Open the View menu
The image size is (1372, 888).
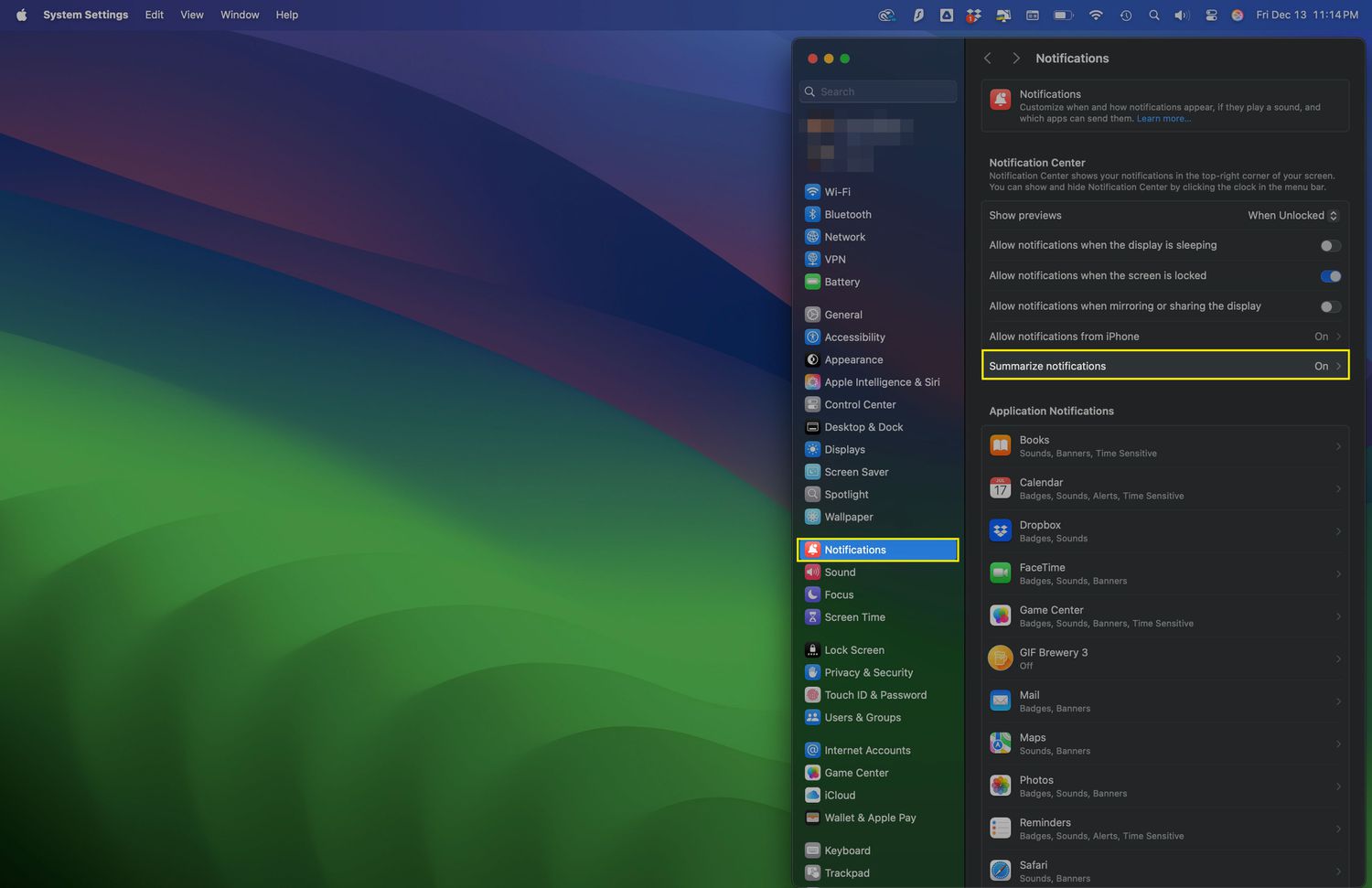(192, 15)
